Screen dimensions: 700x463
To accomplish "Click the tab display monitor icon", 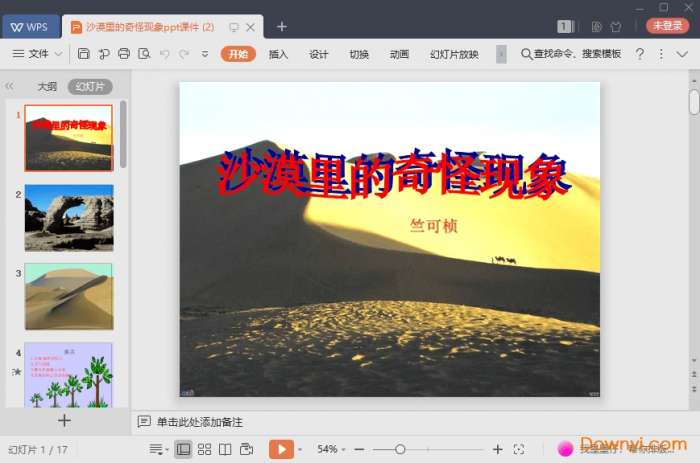I will point(233,27).
